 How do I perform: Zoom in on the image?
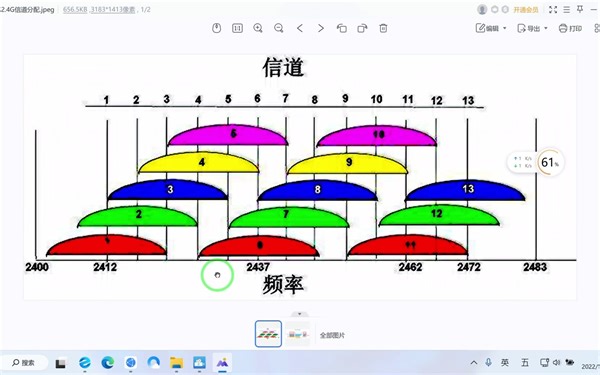point(258,28)
